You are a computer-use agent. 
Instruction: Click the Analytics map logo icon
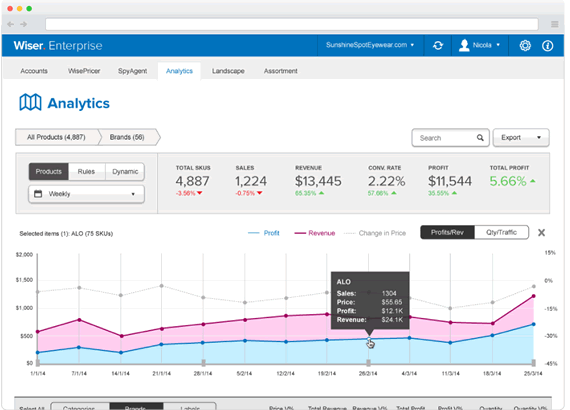point(30,102)
